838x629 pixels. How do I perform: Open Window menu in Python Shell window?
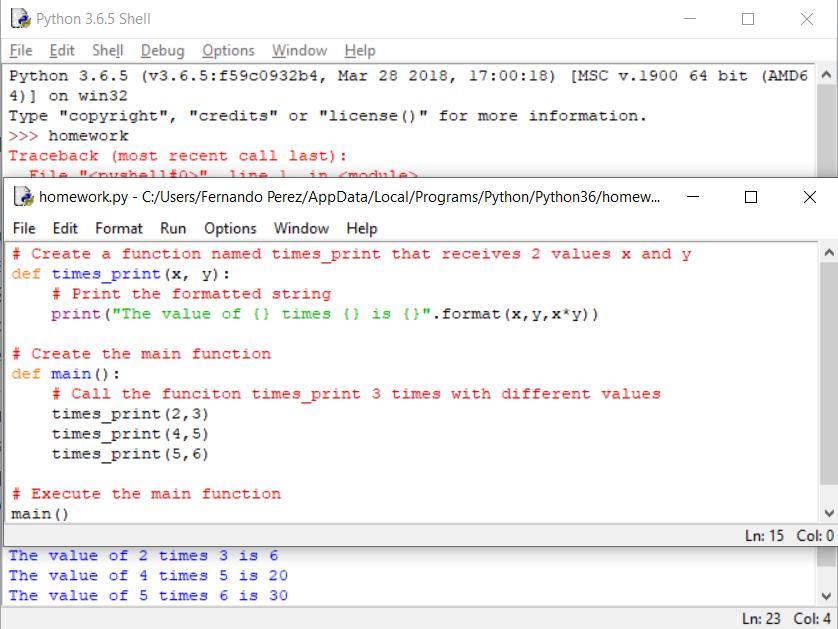(x=299, y=51)
